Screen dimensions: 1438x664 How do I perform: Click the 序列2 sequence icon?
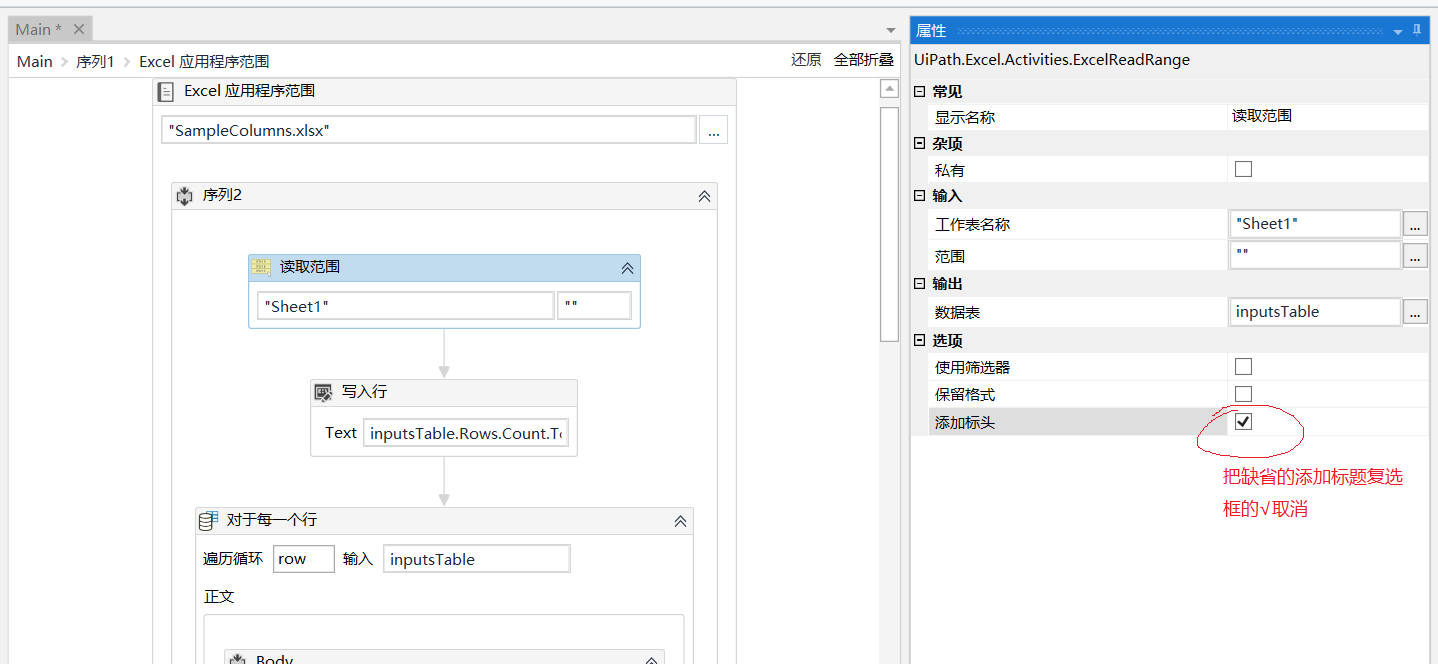coord(185,195)
